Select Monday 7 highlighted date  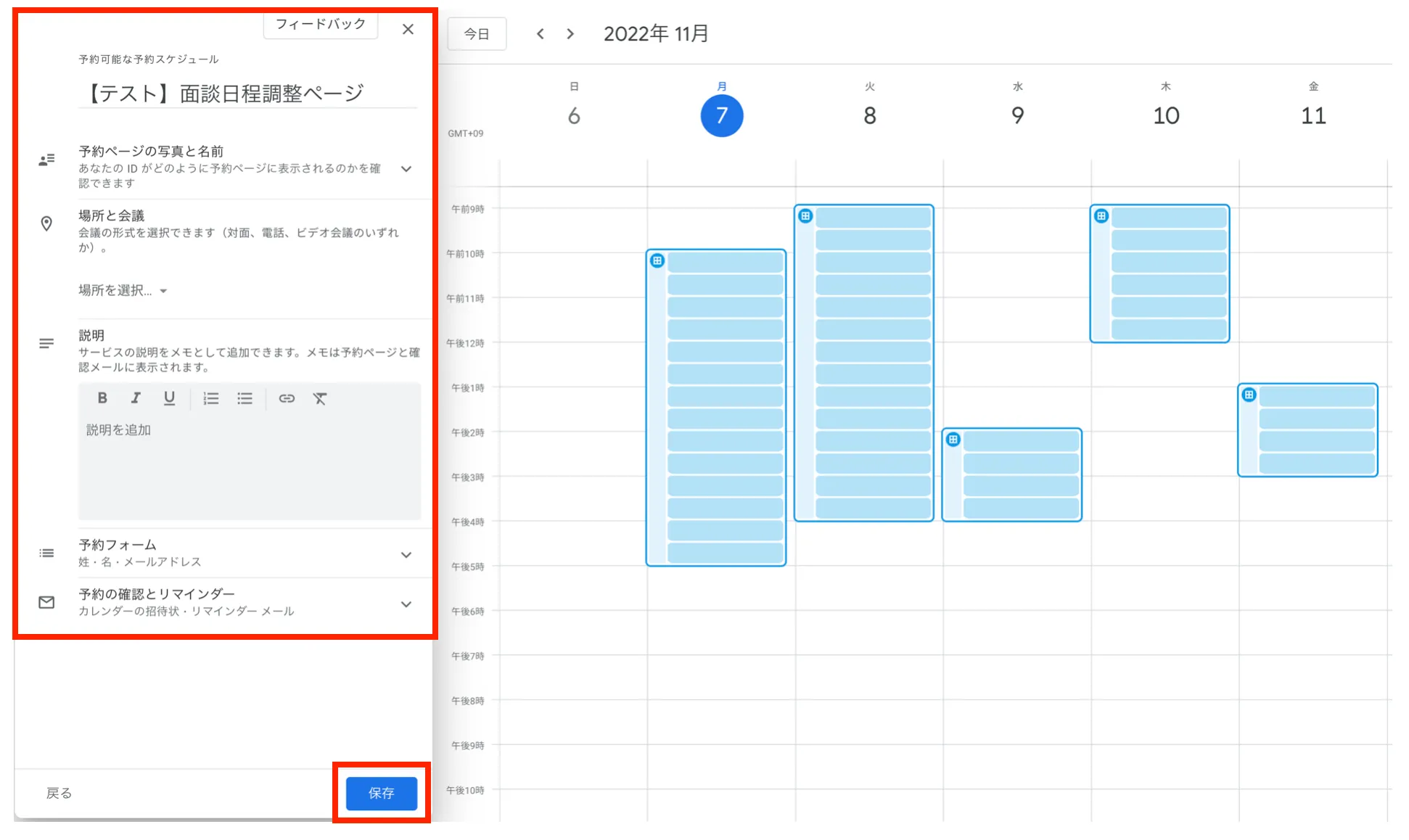pyautogui.click(x=722, y=115)
